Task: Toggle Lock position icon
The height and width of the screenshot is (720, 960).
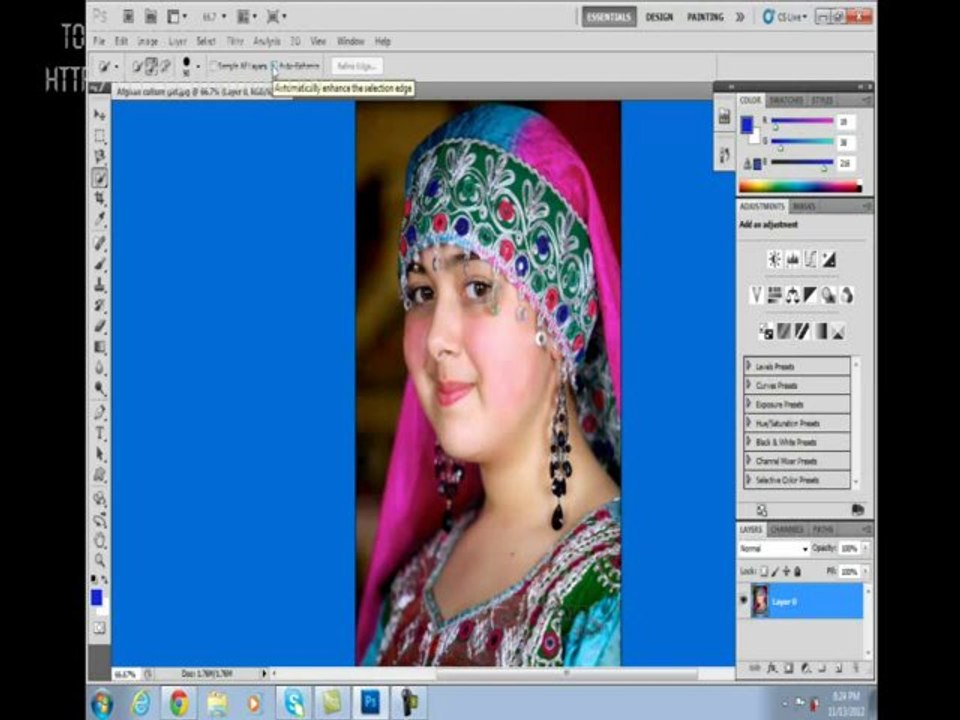Action: click(786, 571)
